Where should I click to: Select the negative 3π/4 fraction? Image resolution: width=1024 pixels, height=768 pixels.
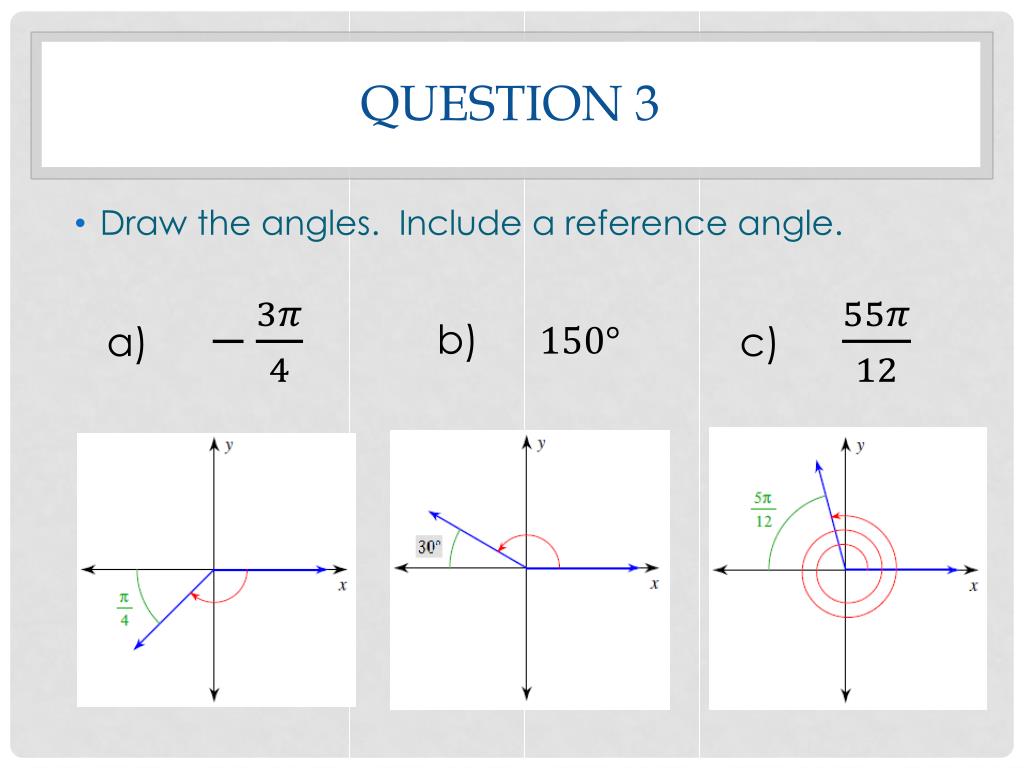[258, 342]
